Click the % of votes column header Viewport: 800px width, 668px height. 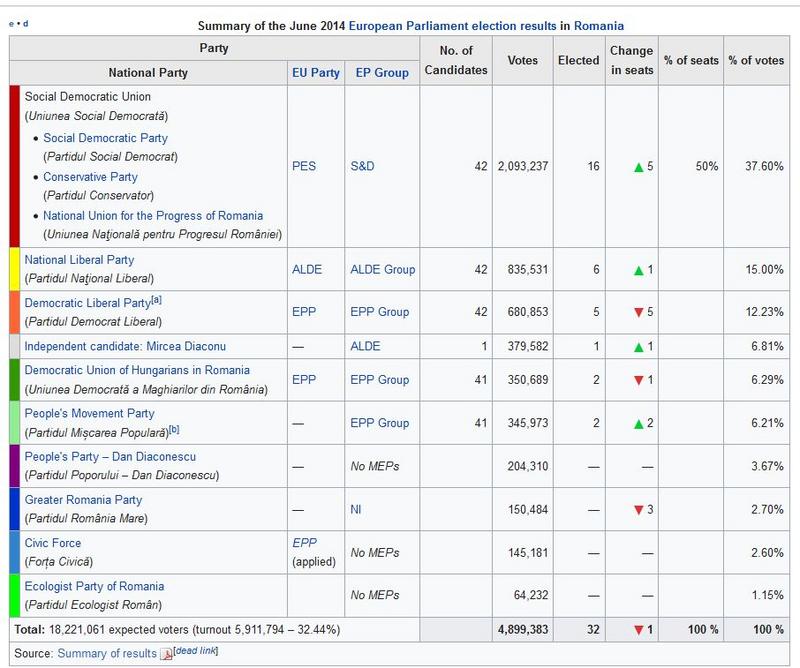[756, 60]
